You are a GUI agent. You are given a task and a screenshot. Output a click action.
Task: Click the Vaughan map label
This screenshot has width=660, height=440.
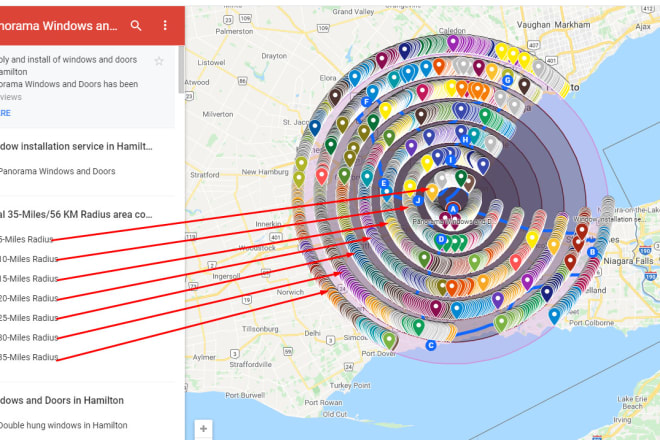533,25
